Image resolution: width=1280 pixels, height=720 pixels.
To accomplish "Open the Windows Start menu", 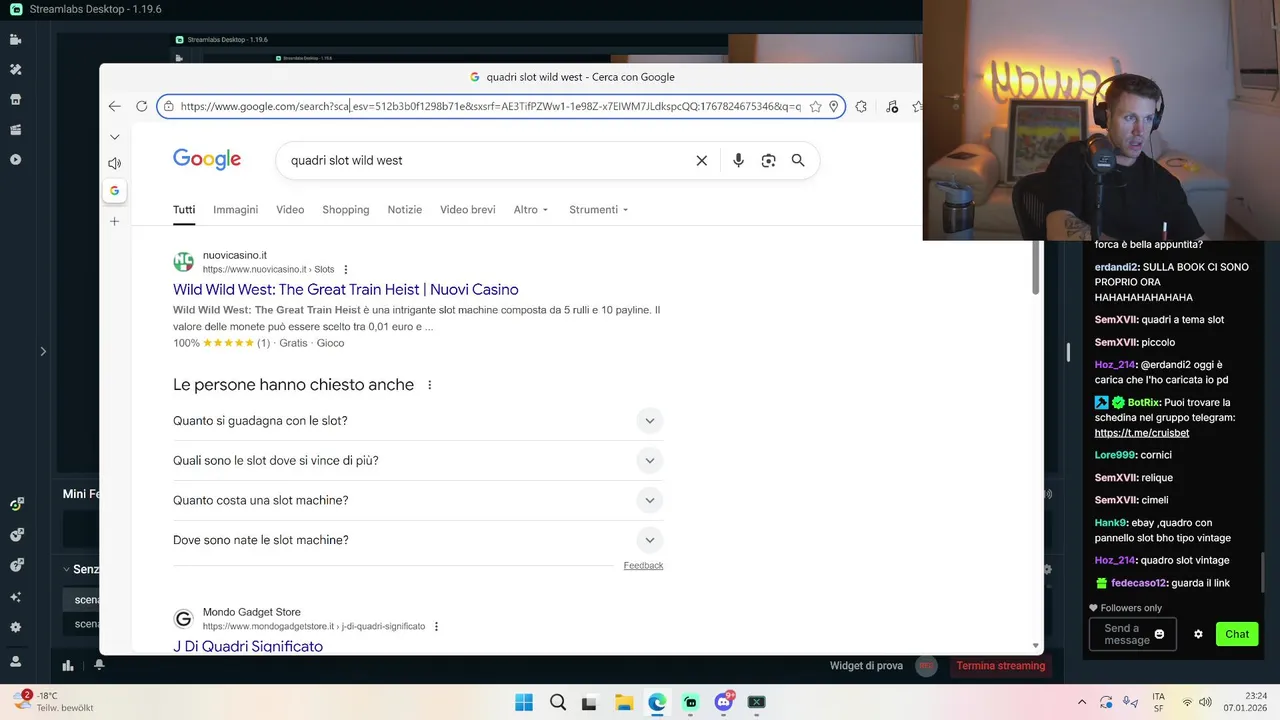I will (524, 703).
